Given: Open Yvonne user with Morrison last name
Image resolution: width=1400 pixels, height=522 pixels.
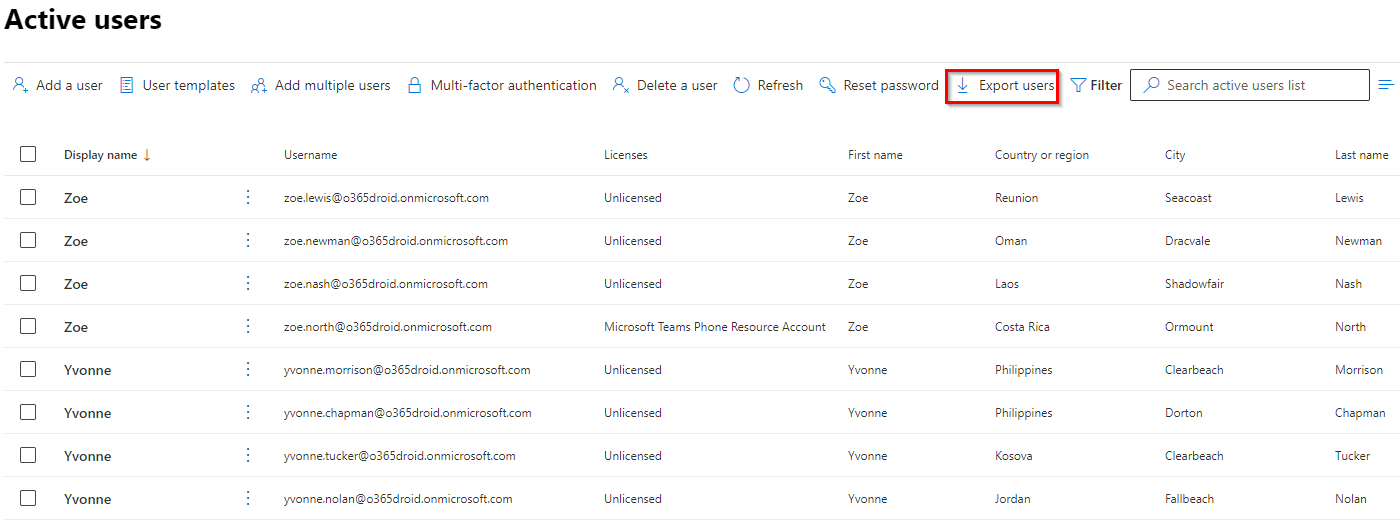Looking at the screenshot, I should [x=88, y=370].
